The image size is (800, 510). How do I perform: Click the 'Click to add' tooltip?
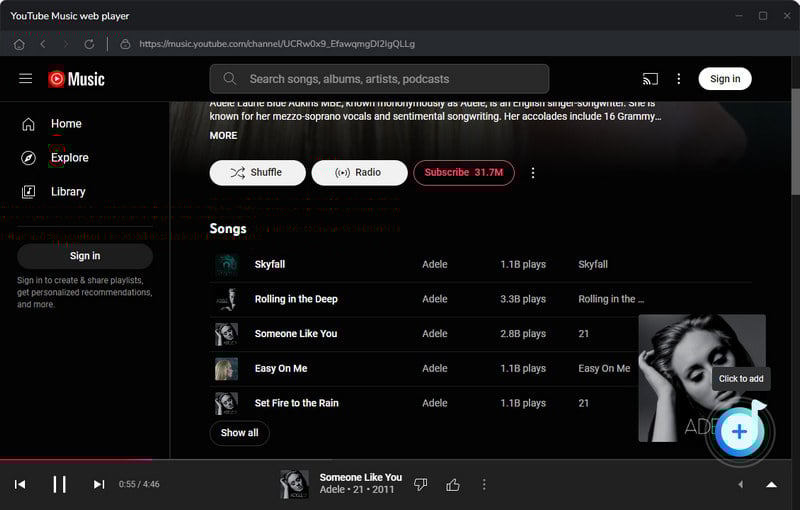[x=741, y=379]
